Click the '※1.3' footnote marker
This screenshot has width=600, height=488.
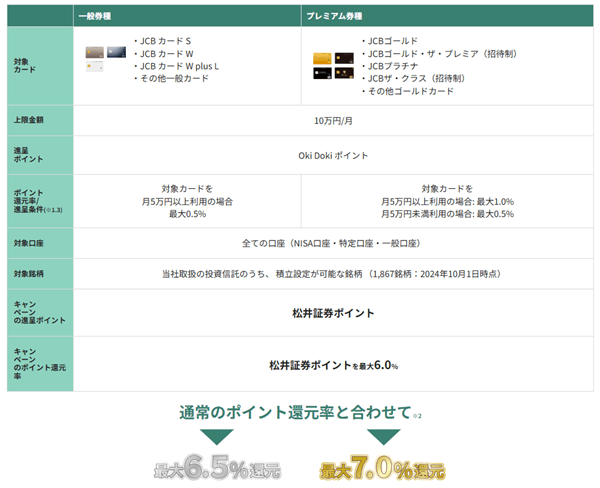point(54,210)
